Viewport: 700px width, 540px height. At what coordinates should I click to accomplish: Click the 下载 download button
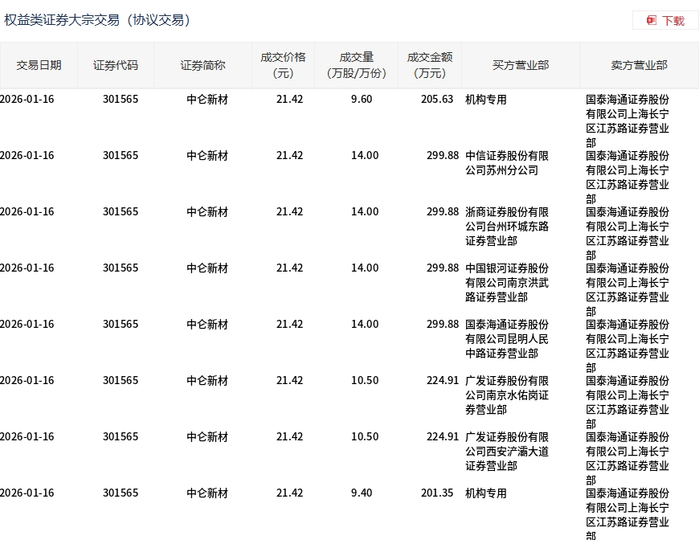665,21
